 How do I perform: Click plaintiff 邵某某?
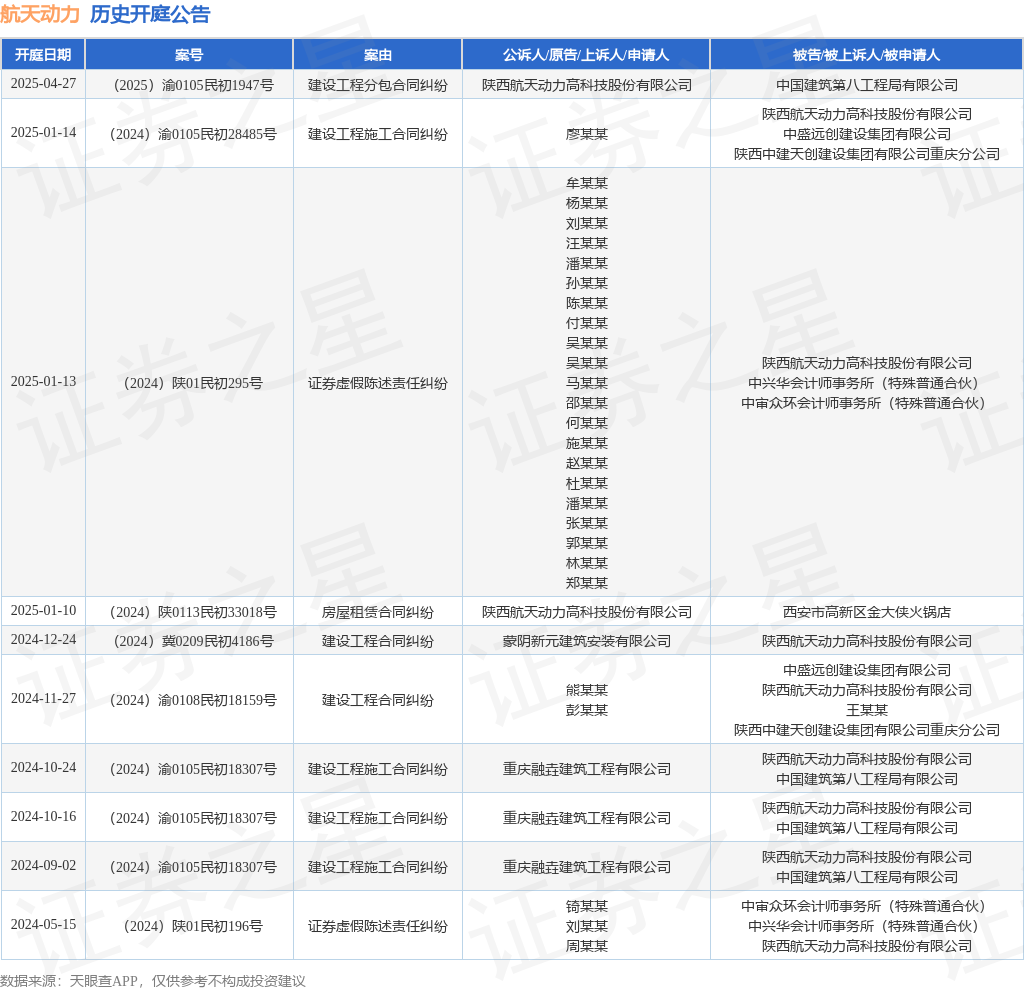586,403
